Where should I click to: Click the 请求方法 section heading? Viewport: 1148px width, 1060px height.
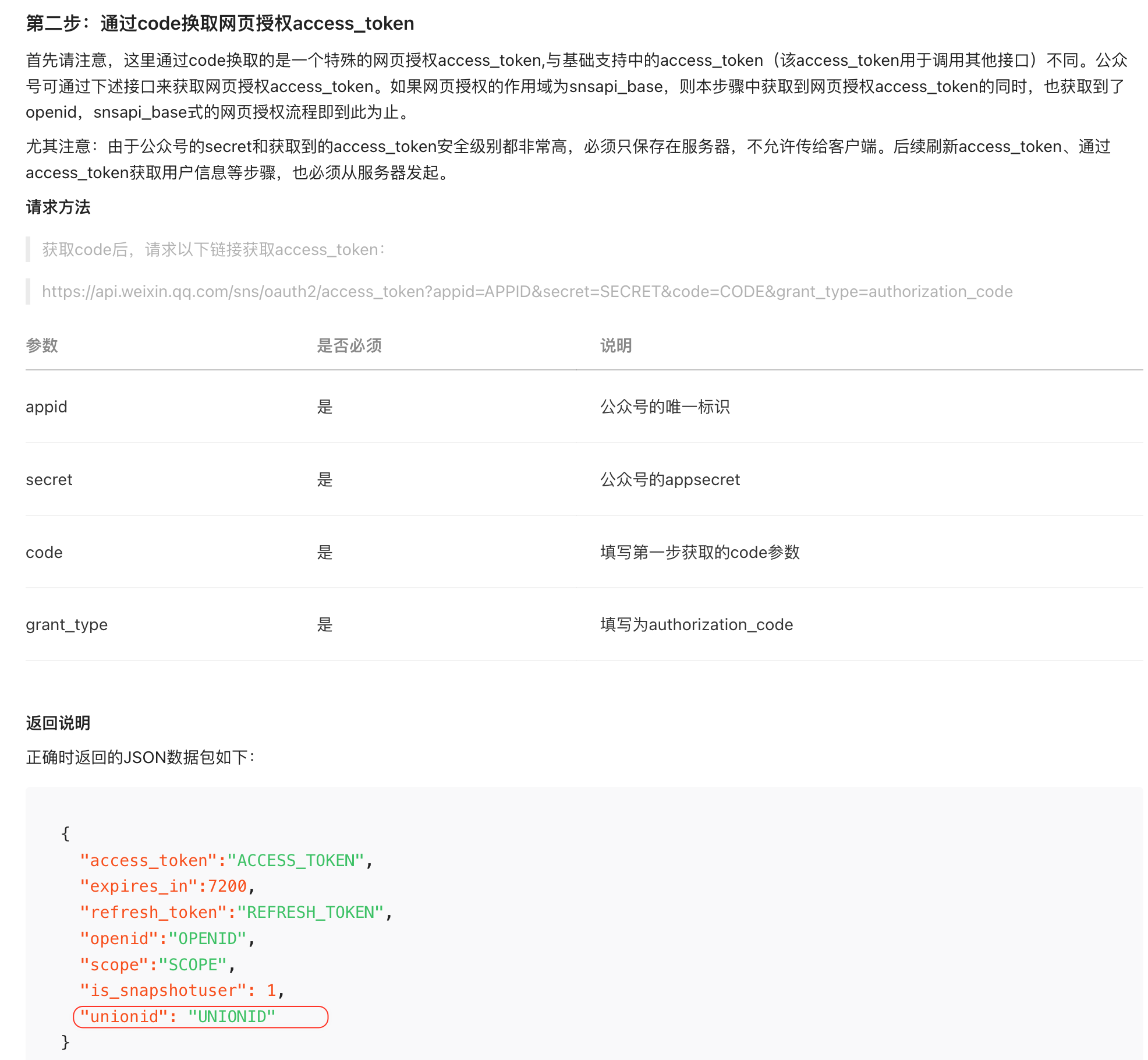tap(58, 207)
